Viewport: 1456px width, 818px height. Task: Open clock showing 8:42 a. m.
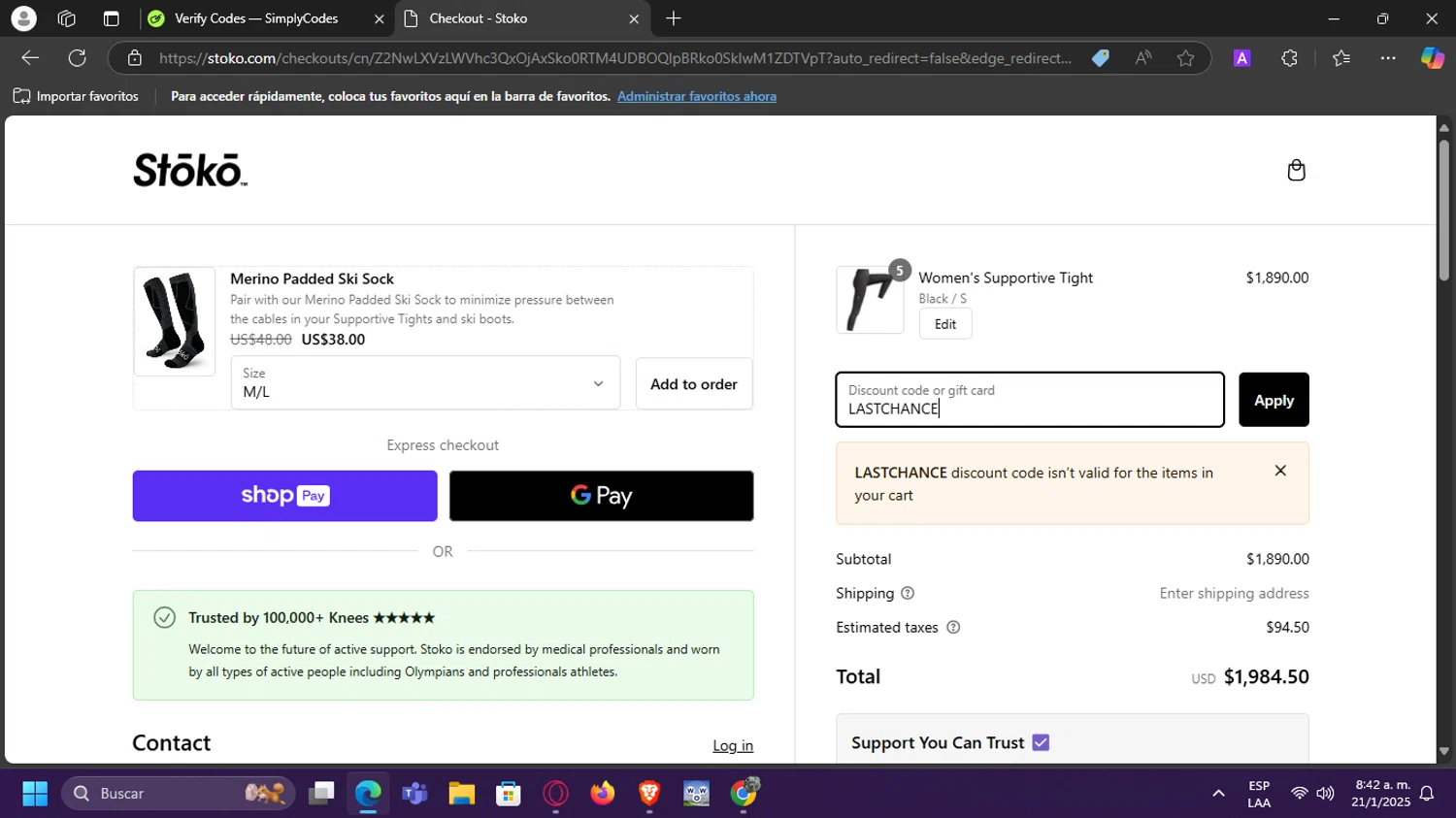(x=1382, y=794)
